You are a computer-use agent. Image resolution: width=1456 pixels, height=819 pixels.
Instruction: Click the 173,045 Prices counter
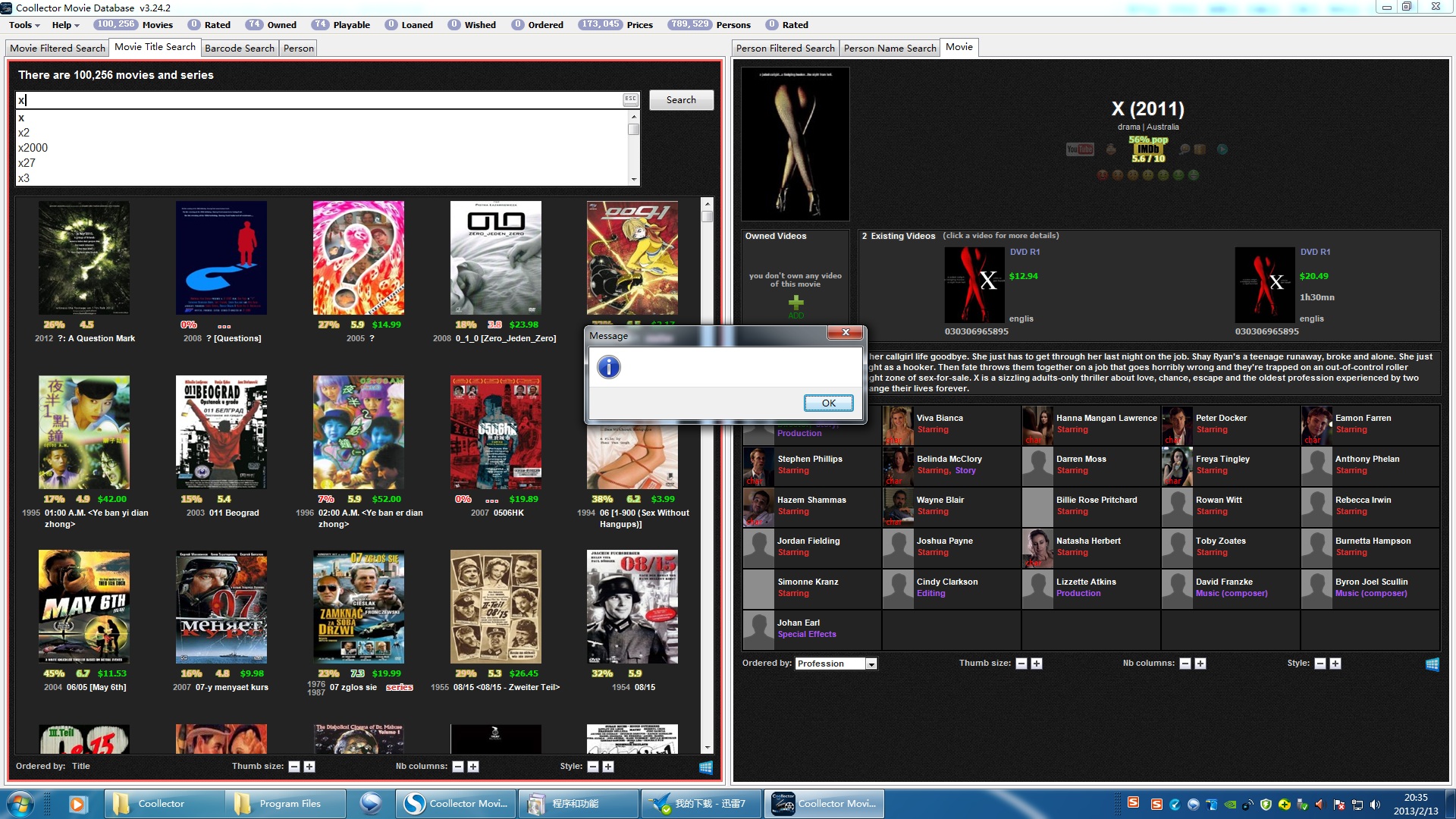click(x=615, y=25)
